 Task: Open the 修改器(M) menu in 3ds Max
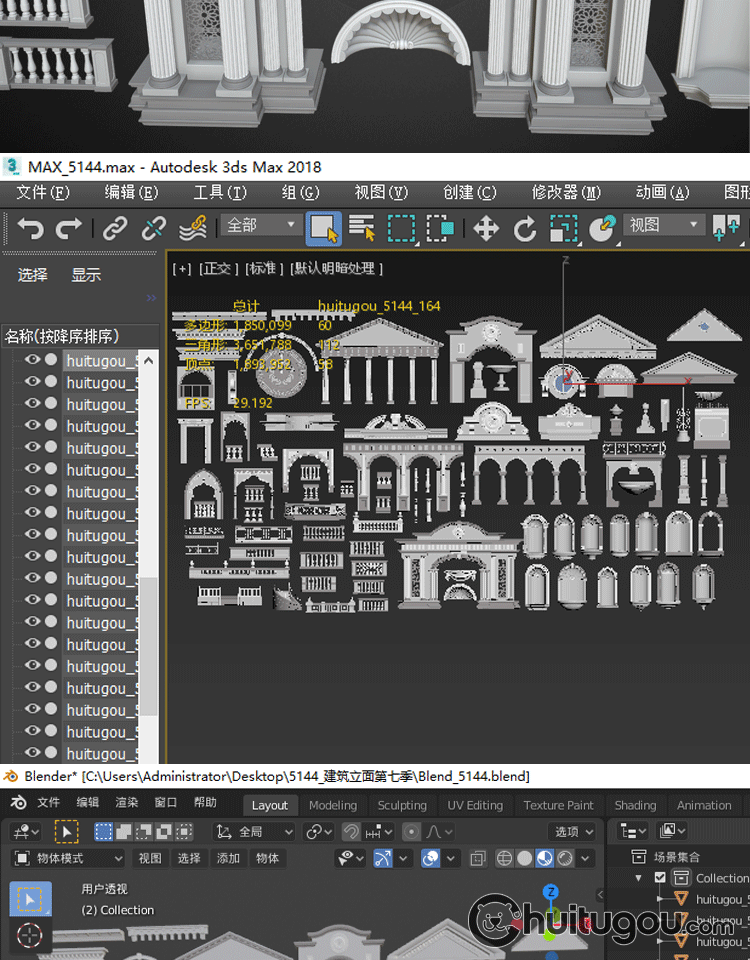[x=566, y=192]
